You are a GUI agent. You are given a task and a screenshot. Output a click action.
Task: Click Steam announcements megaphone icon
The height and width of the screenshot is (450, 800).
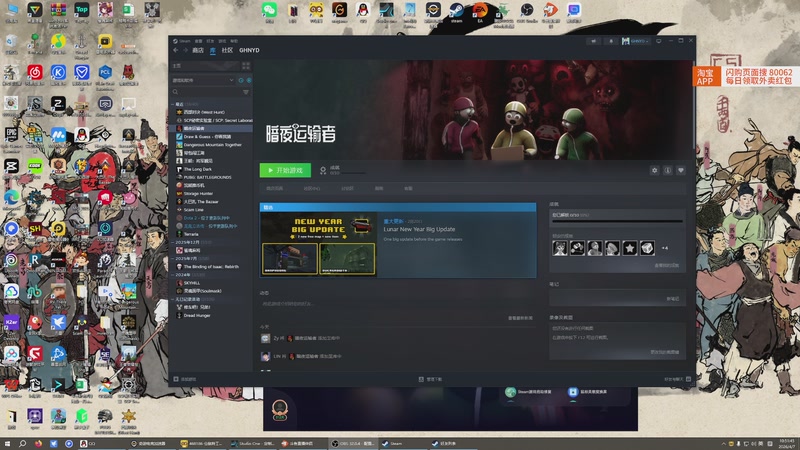click(593, 41)
